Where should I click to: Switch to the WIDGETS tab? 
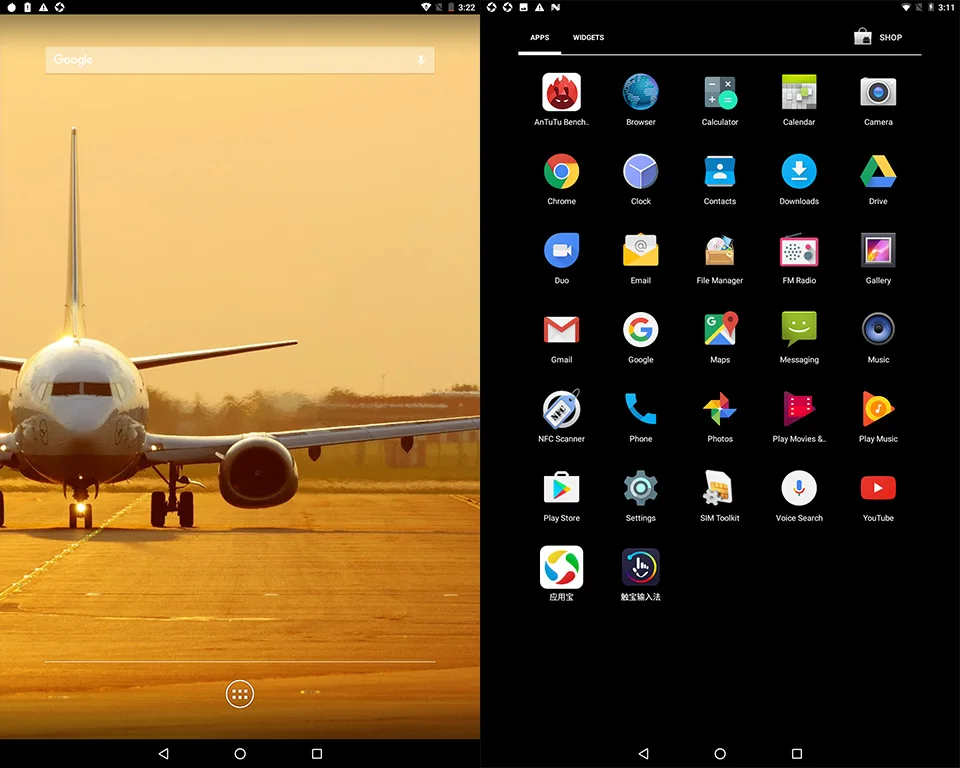(x=588, y=37)
